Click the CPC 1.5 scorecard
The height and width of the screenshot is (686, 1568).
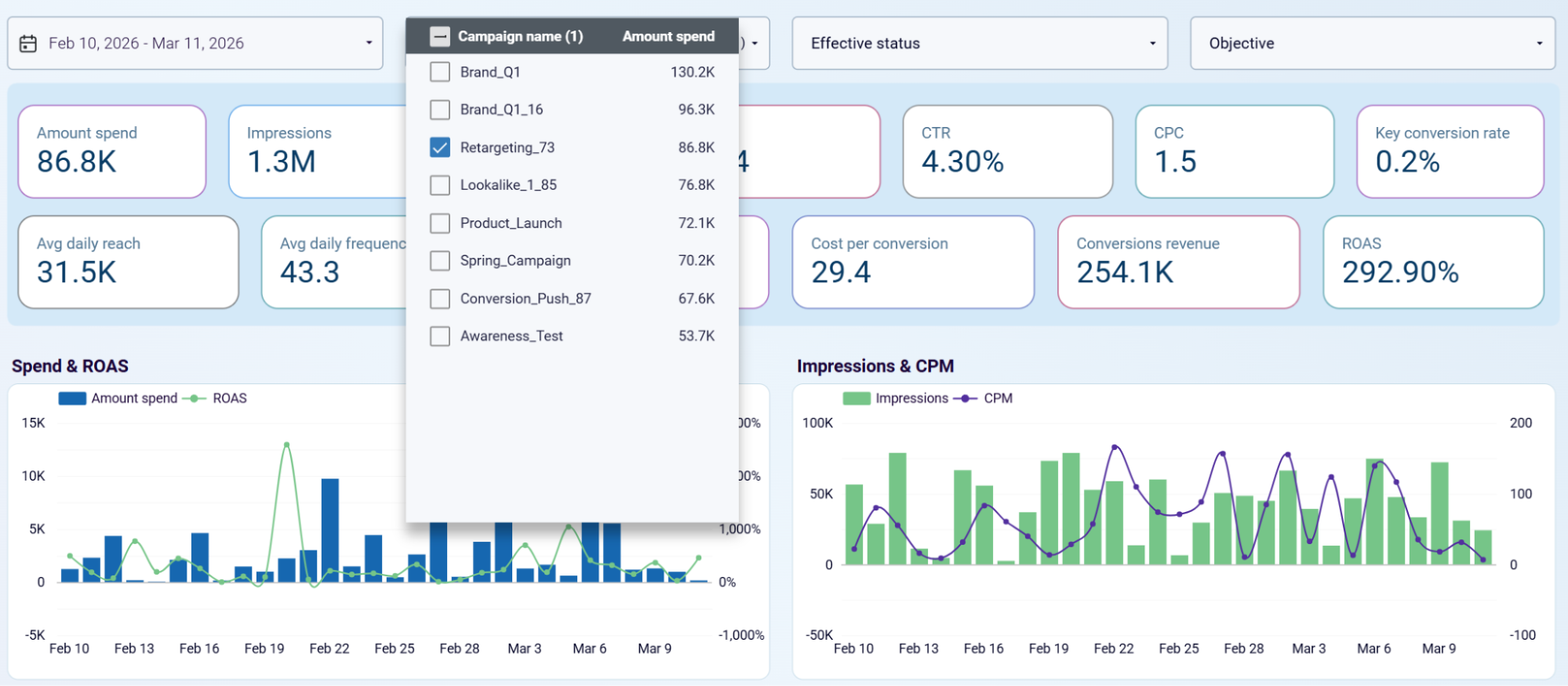pyautogui.click(x=1235, y=151)
